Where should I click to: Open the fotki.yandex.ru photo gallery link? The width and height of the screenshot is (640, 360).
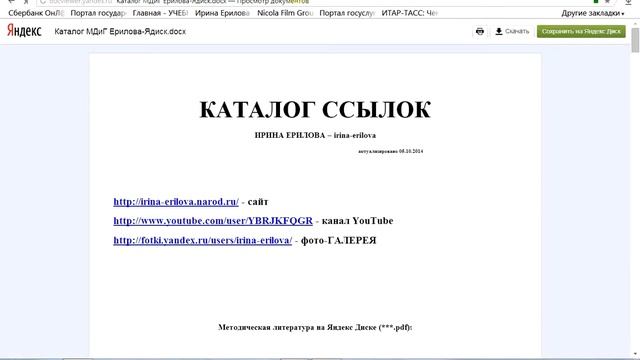[203, 240]
